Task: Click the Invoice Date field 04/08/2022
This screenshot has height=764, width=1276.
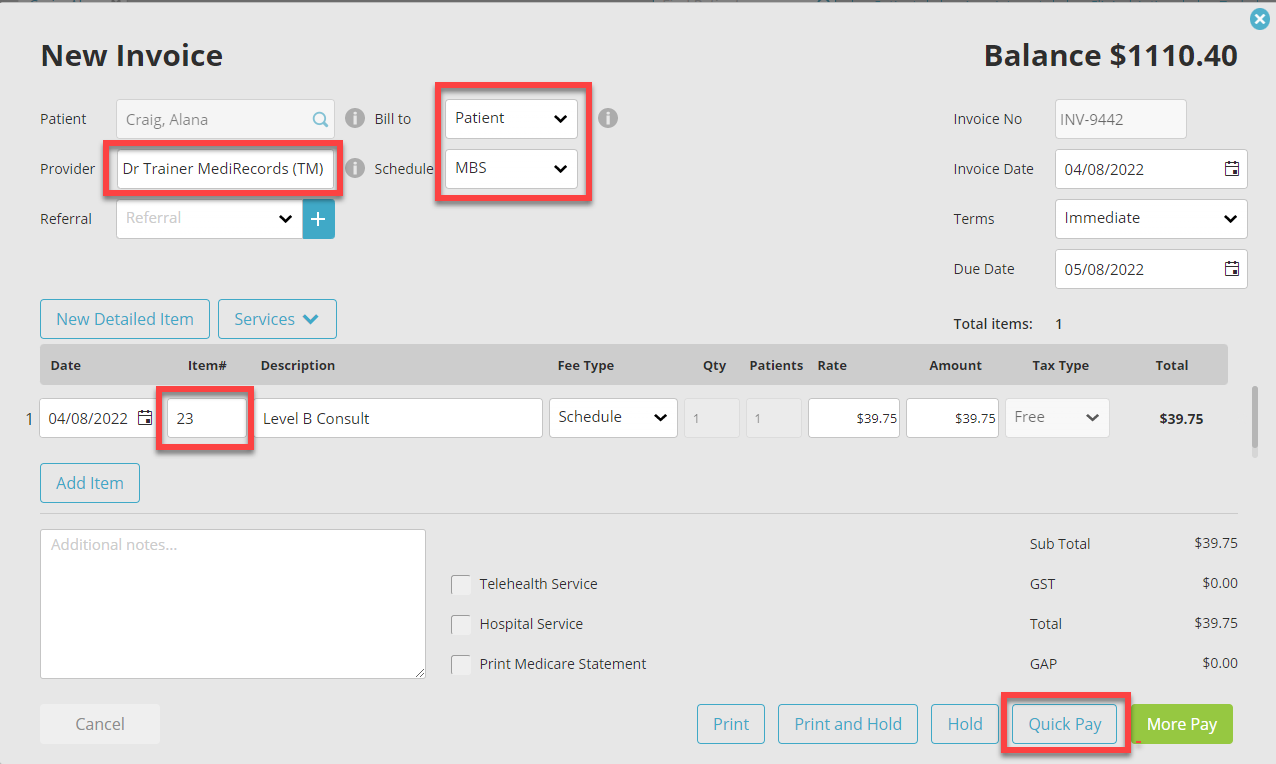Action: click(1151, 169)
